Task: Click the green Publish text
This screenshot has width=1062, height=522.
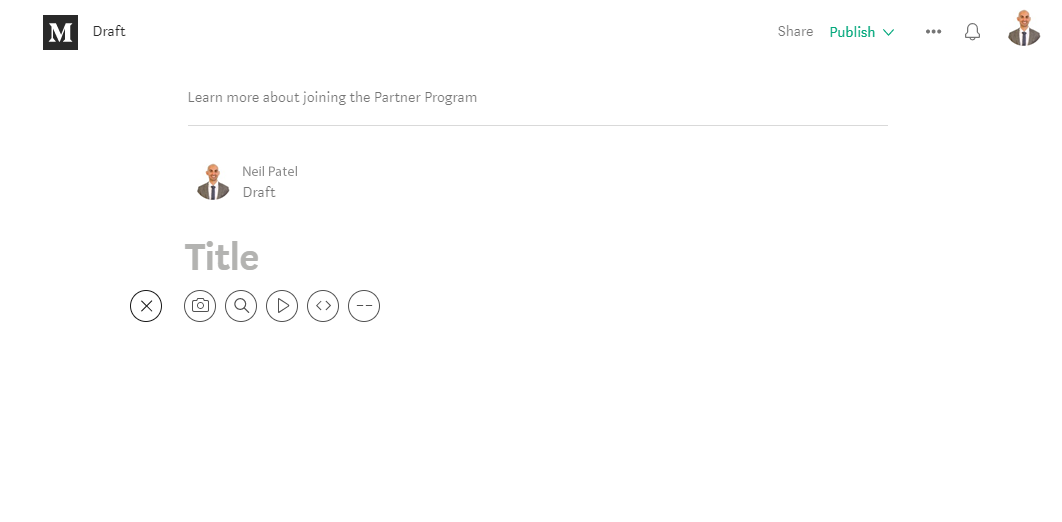Action: coord(852,32)
